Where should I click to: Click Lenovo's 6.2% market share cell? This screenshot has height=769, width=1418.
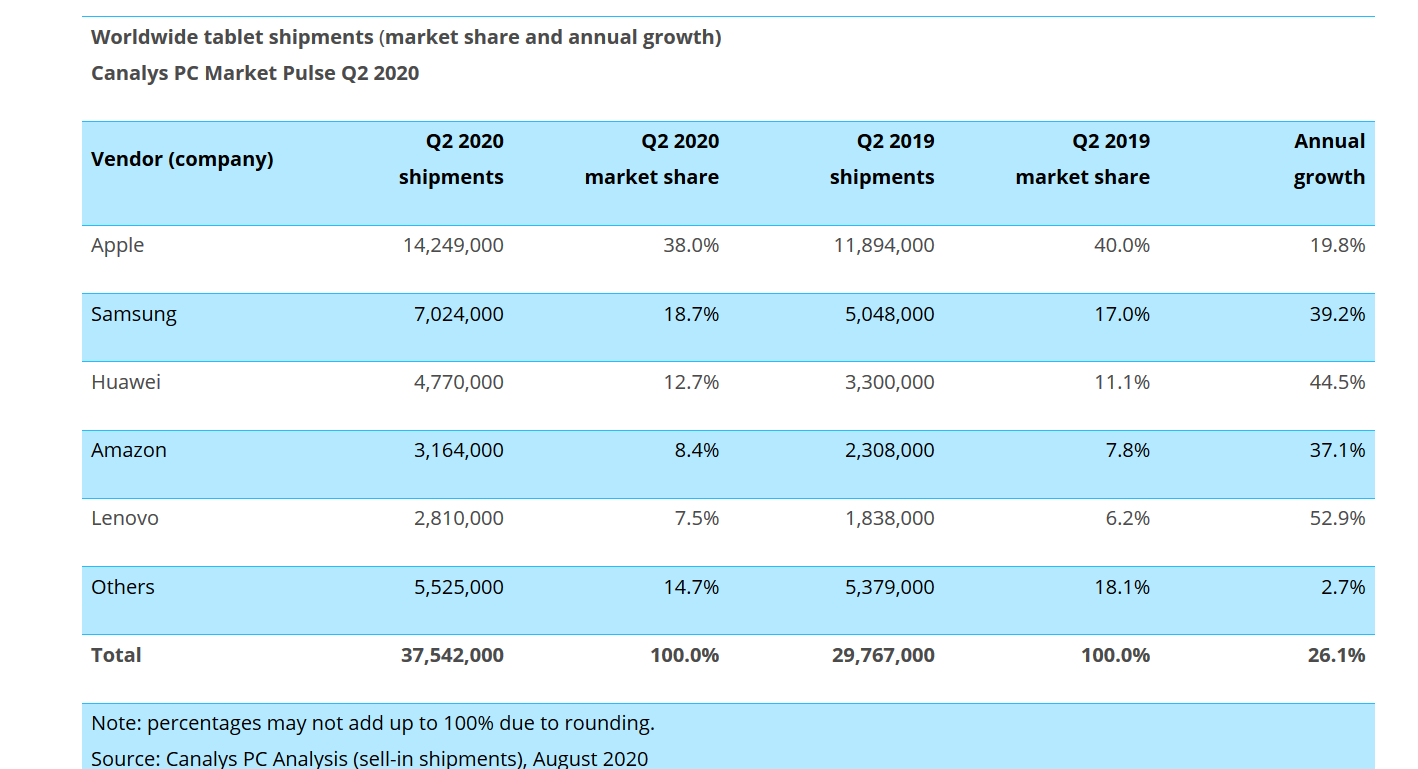[x=1127, y=518]
